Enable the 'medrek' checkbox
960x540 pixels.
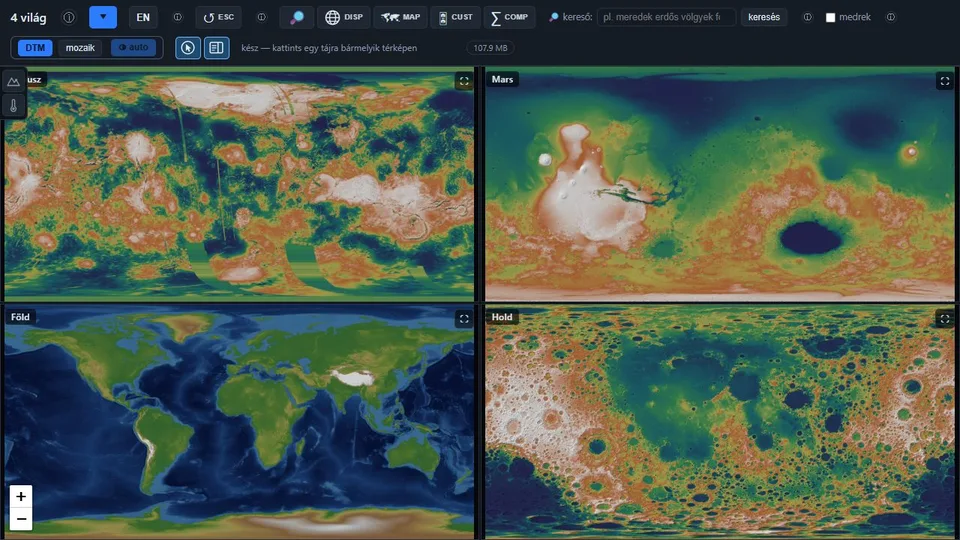(x=830, y=17)
